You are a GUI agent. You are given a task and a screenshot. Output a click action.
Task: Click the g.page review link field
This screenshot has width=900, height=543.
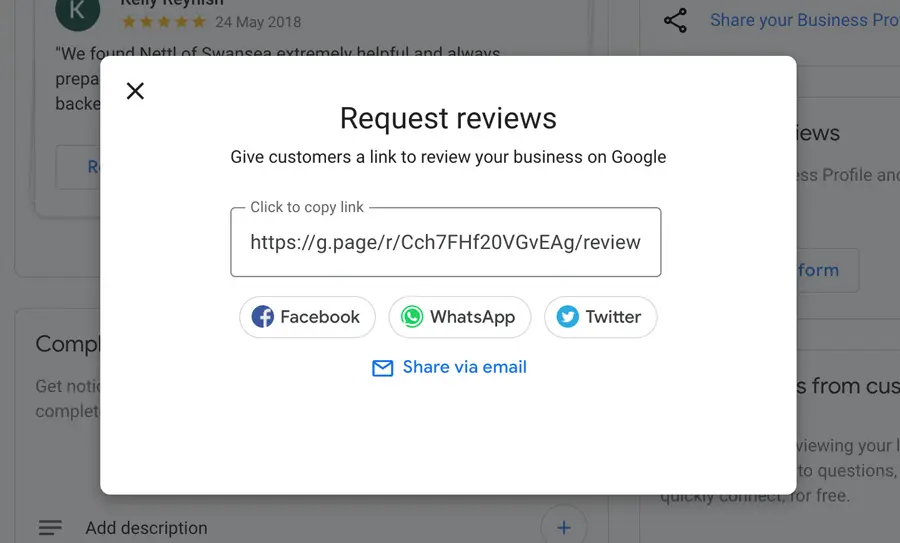(445, 242)
